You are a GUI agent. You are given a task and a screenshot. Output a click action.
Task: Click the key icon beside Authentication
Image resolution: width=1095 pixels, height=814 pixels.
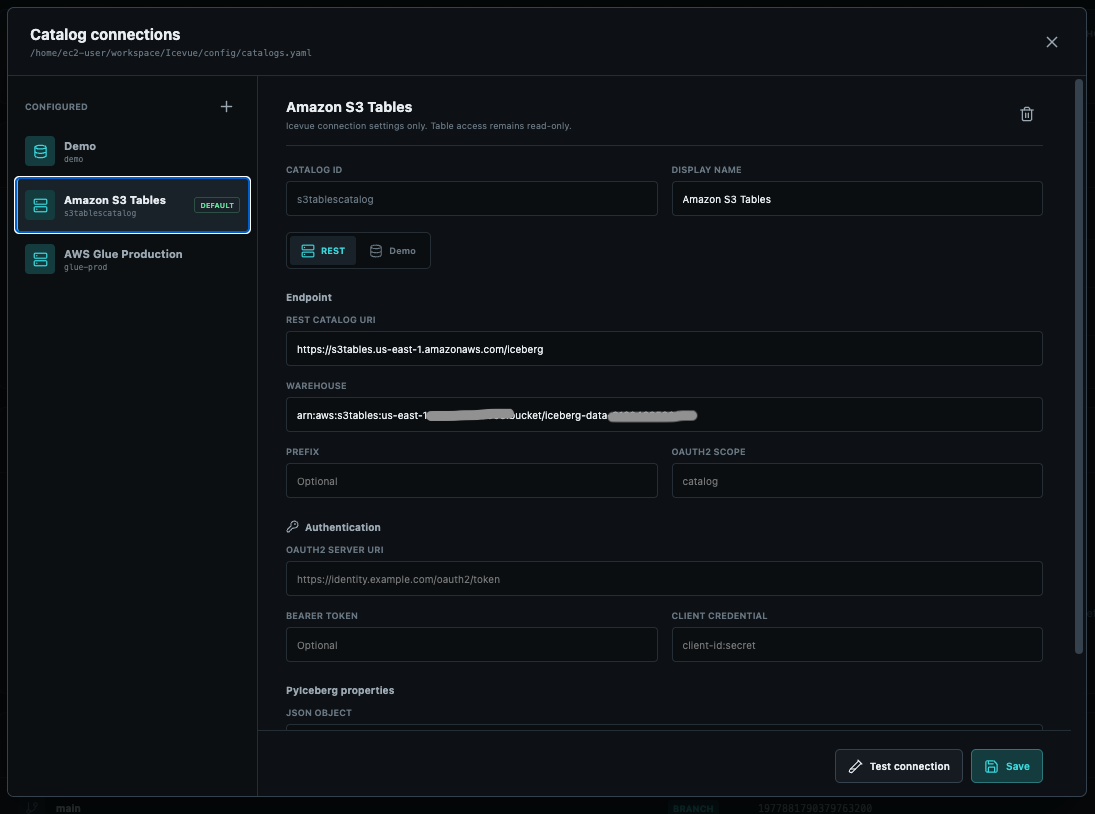tap(293, 526)
